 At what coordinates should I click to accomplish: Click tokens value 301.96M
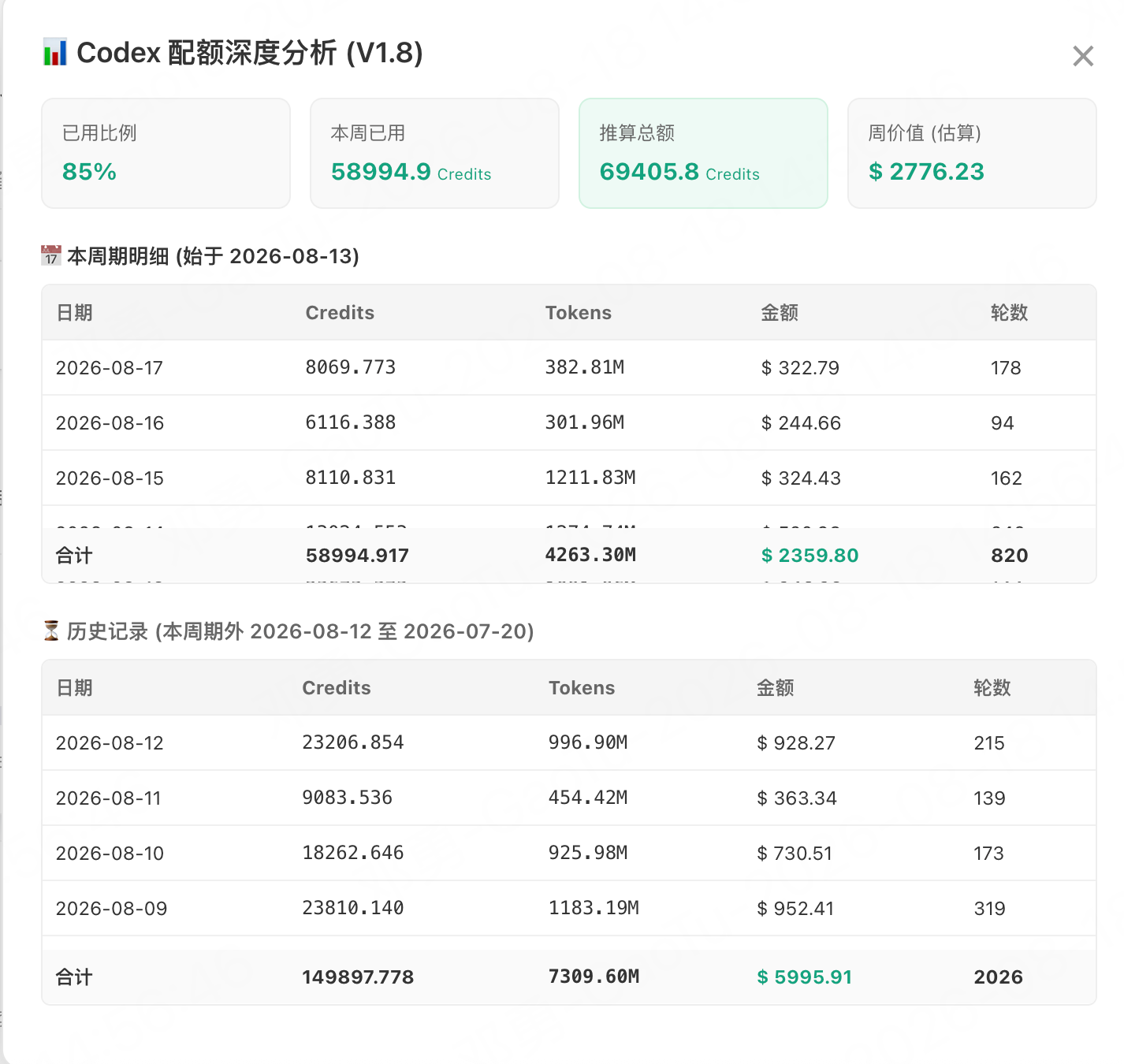pos(585,422)
